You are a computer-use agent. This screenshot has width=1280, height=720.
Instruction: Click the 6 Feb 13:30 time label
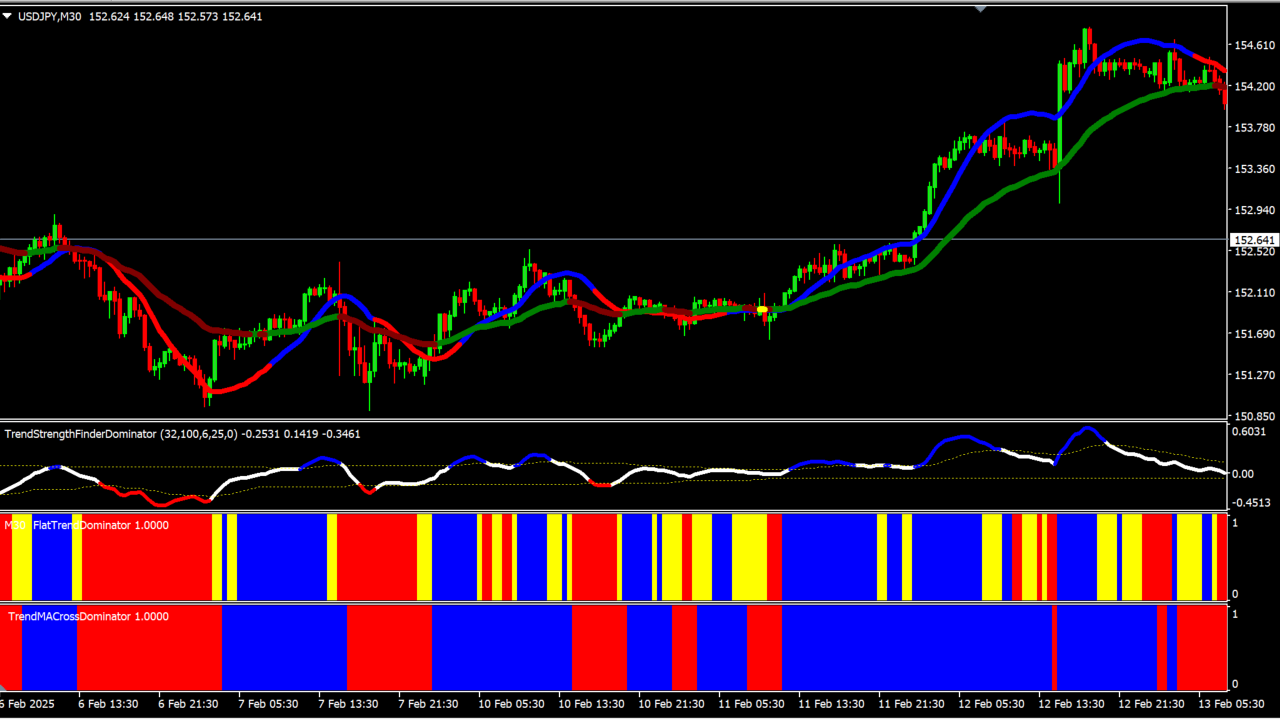[108, 705]
